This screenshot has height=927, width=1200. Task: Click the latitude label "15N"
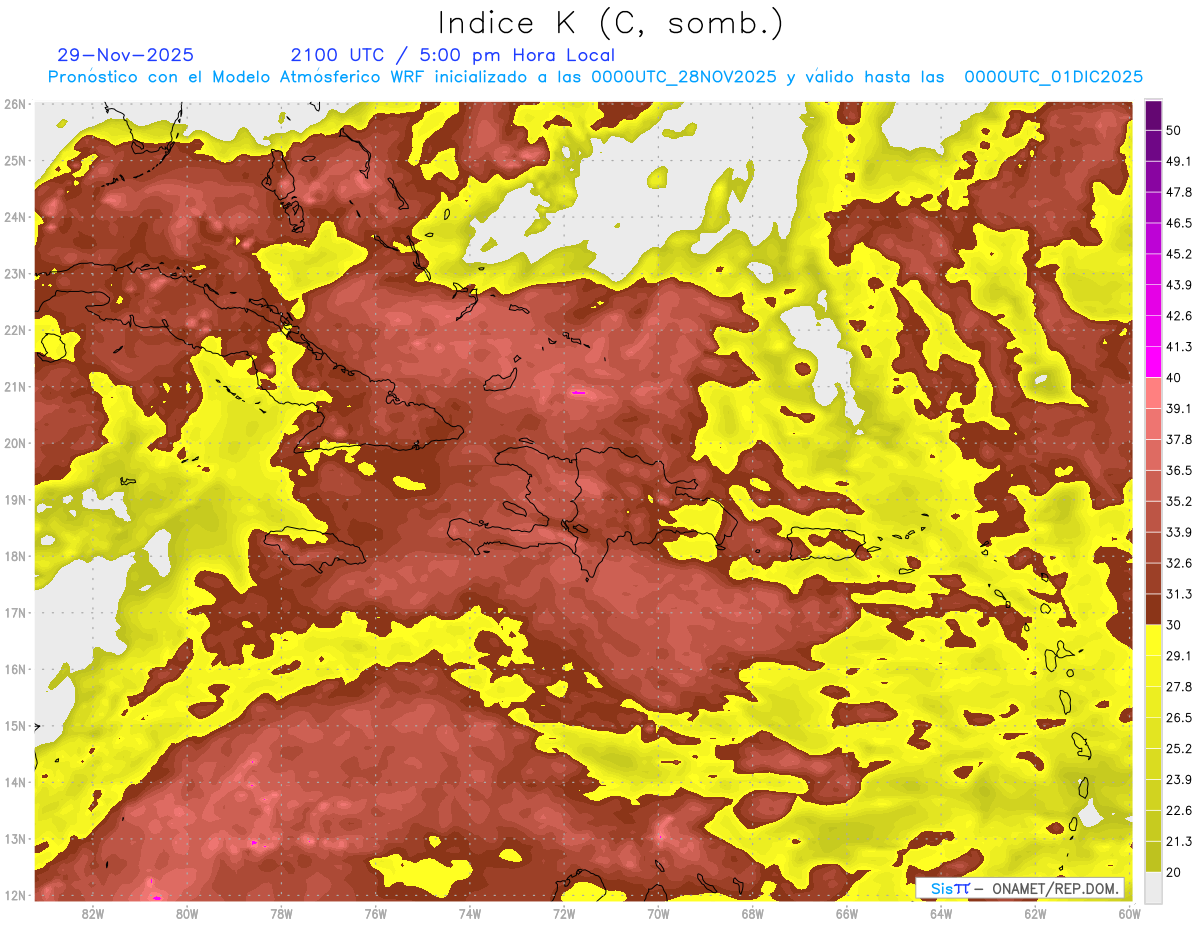click(15, 726)
